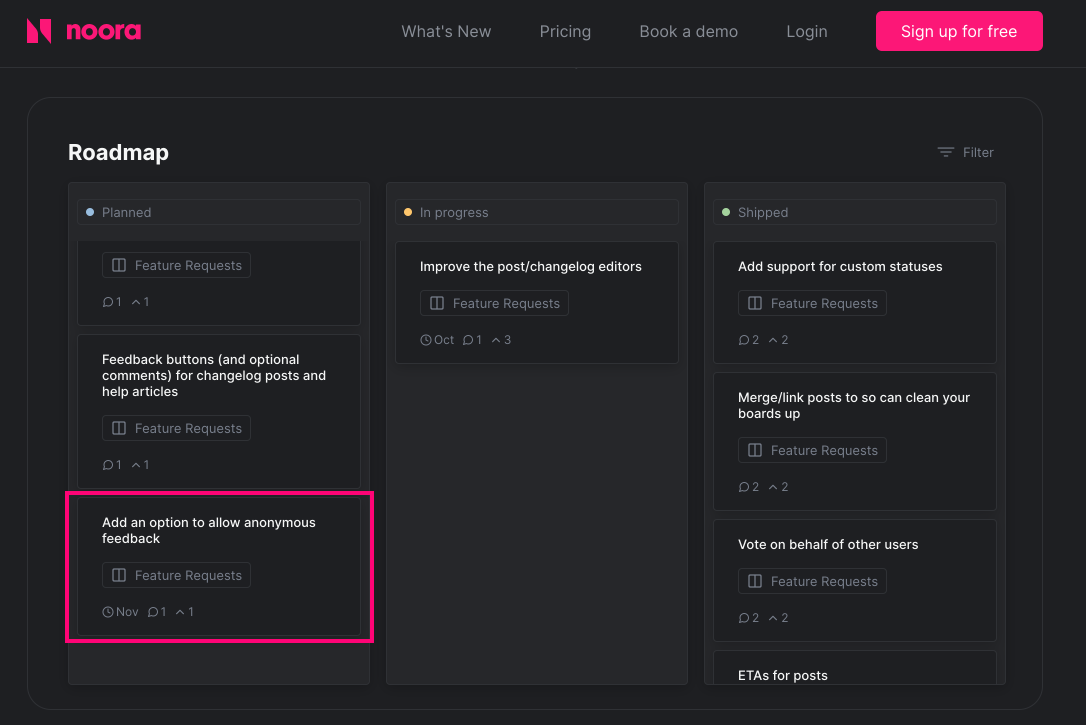
Task: Click comment icon on the Improve editors card
Action: (x=468, y=340)
